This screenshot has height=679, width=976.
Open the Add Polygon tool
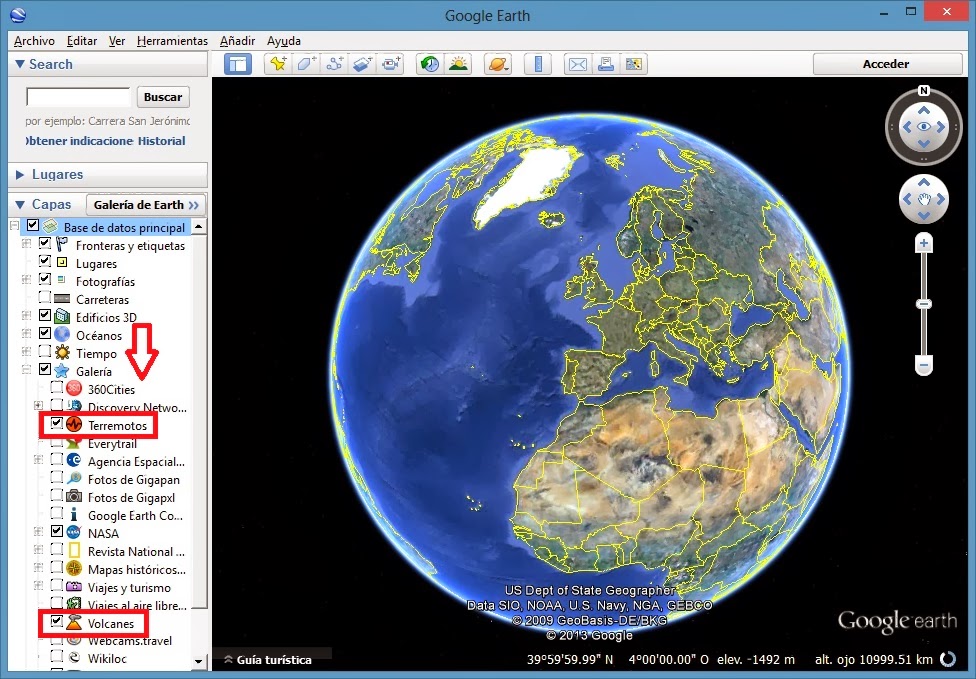pos(307,63)
